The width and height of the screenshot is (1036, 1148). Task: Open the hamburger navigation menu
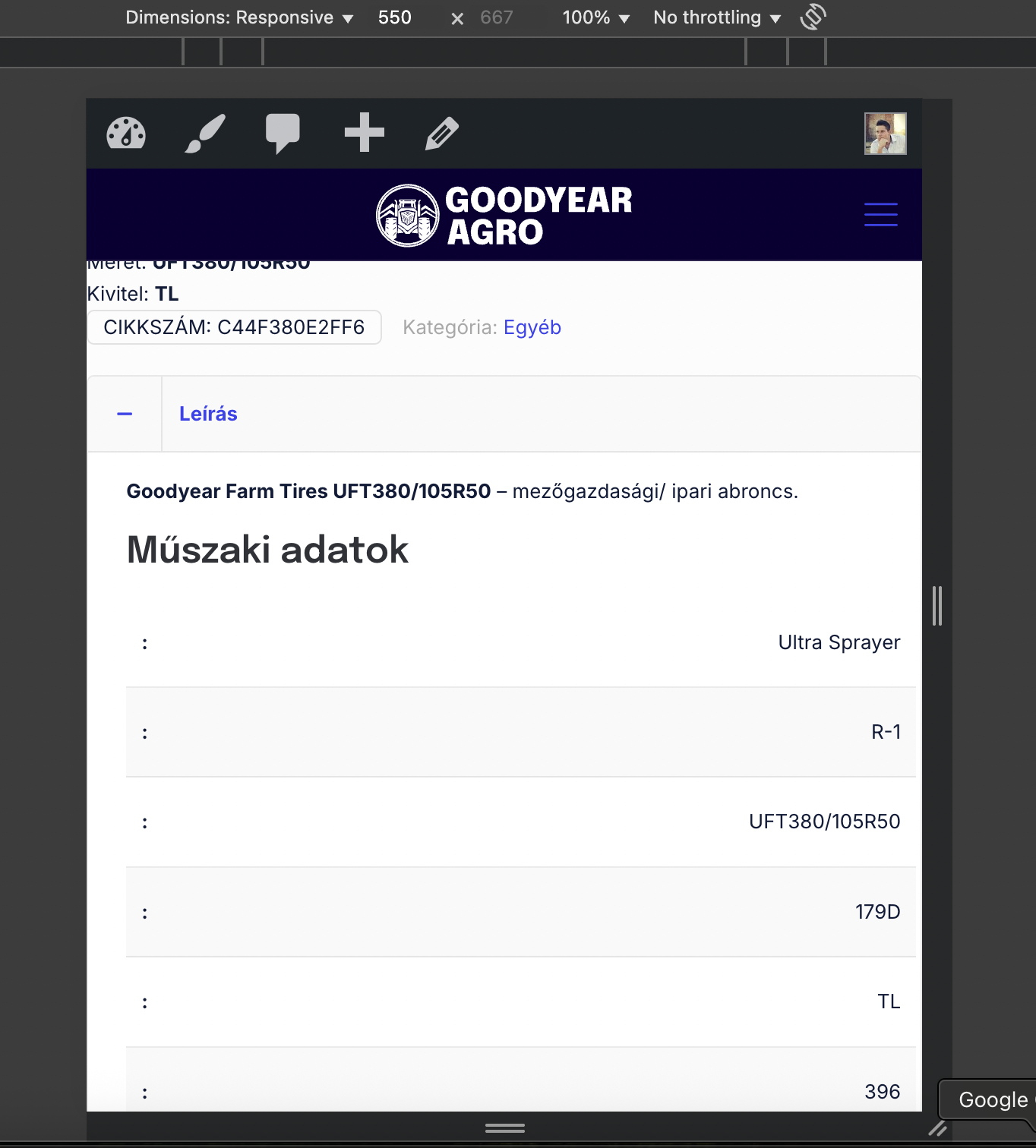881,214
